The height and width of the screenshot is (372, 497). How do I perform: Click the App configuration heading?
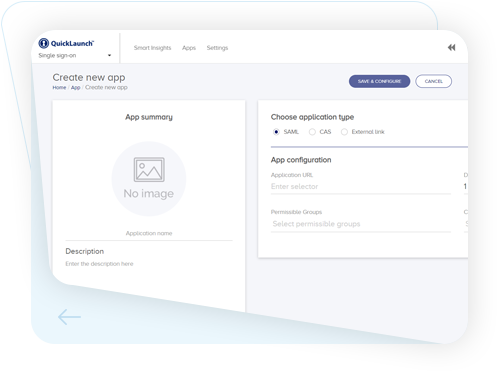pos(301,160)
